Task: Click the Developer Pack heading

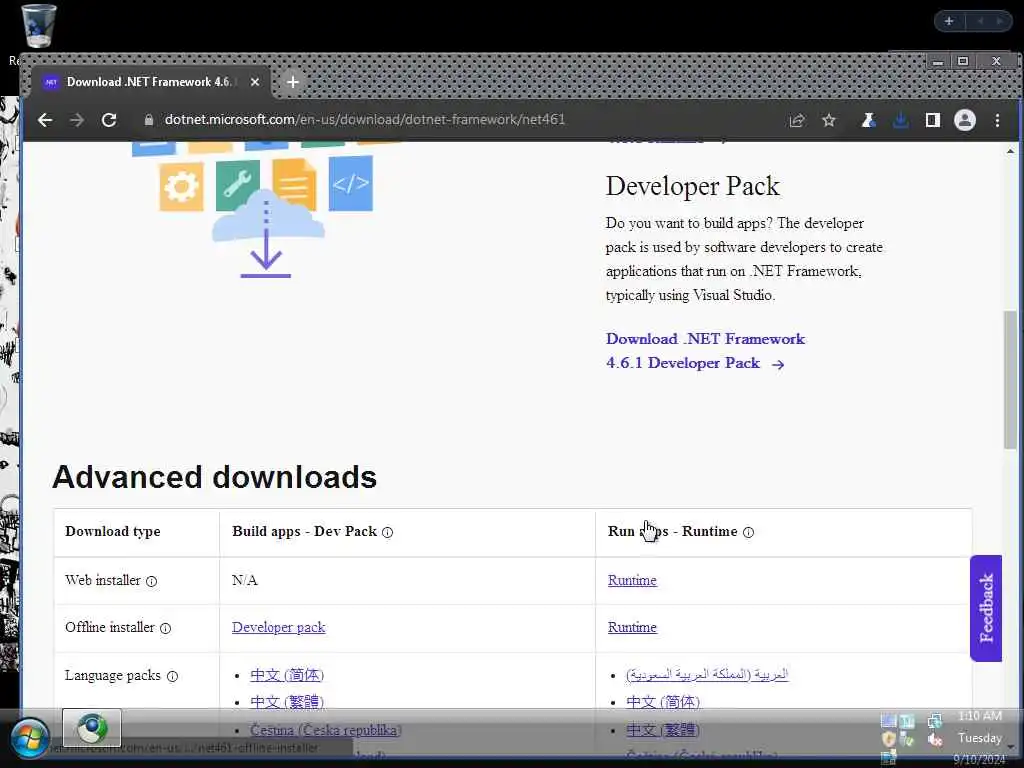Action: pyautogui.click(x=692, y=186)
